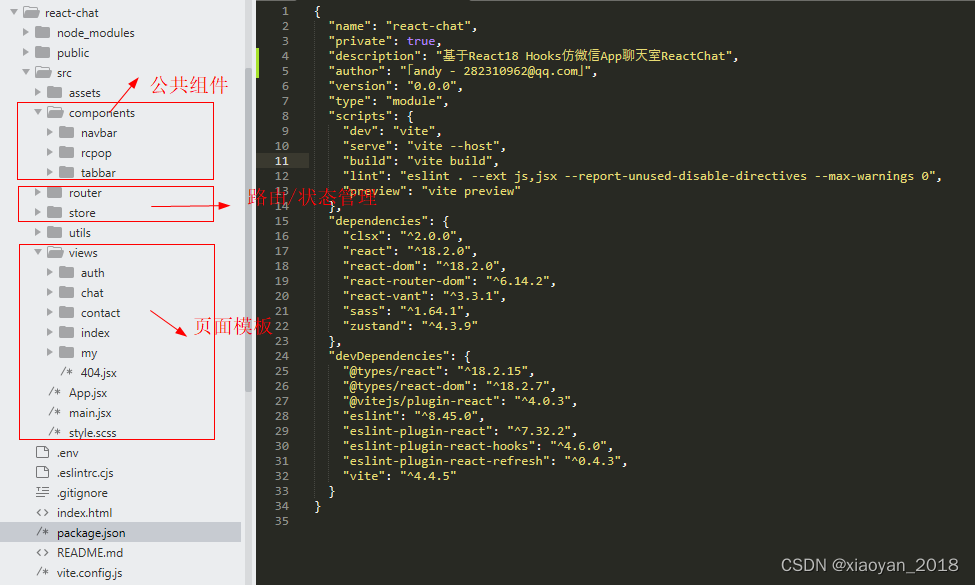Image resolution: width=975 pixels, height=585 pixels.
Task: Click the navbar folder icon
Action: point(67,132)
